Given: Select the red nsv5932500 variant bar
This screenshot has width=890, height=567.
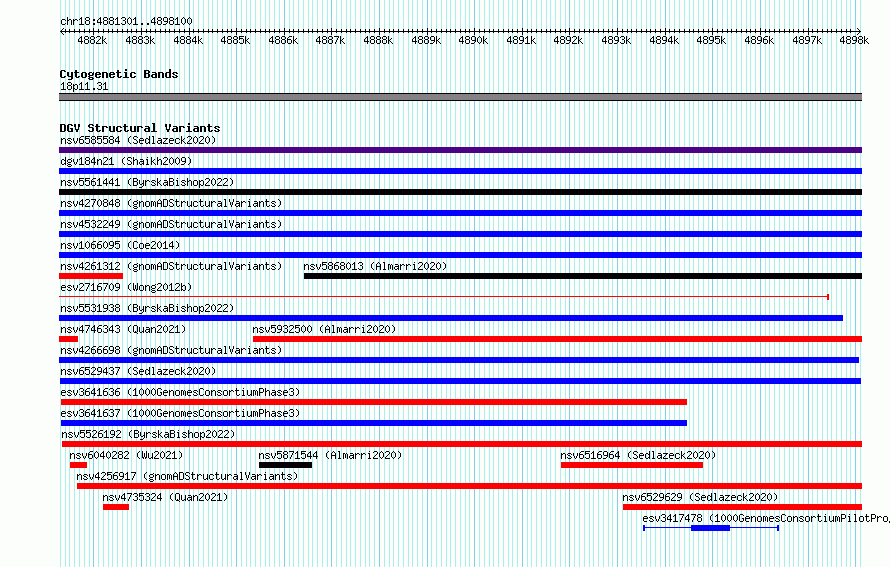Looking at the screenshot, I should [557, 339].
